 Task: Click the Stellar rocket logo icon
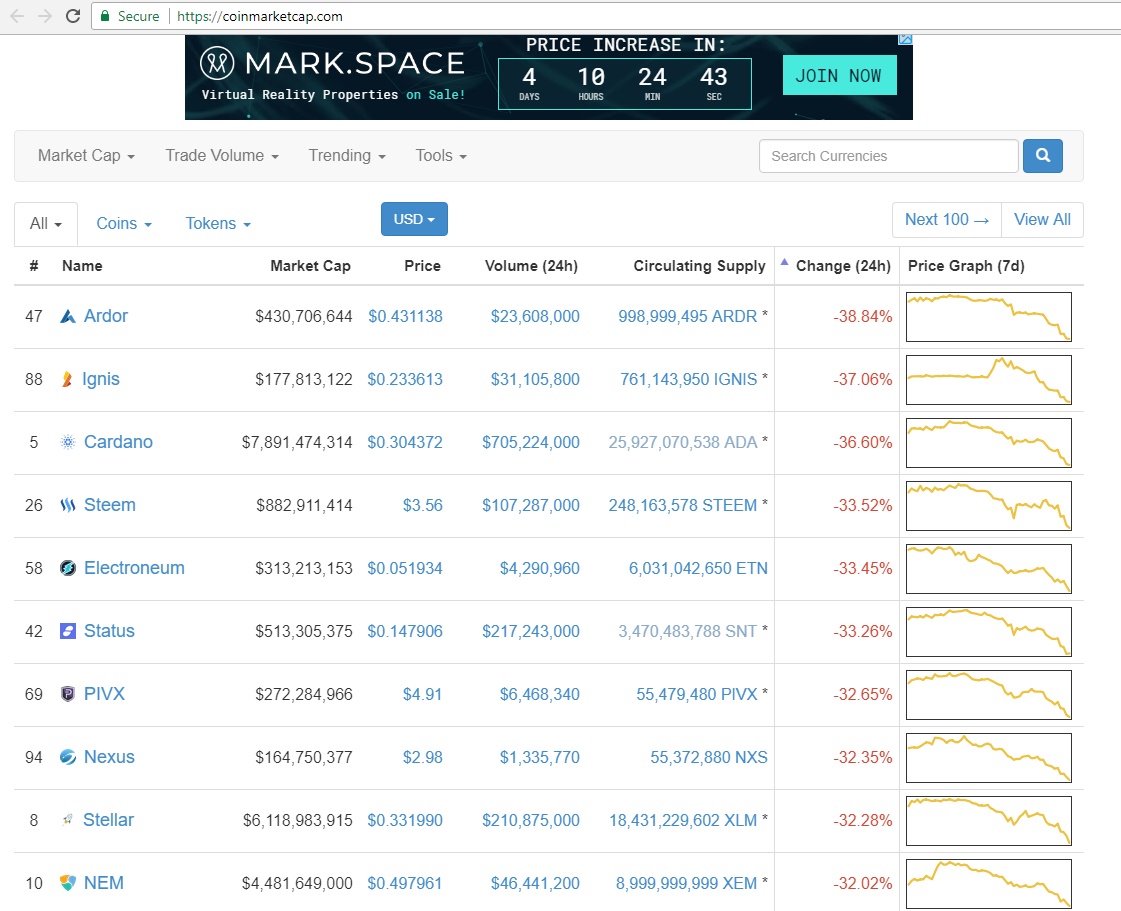tap(67, 820)
